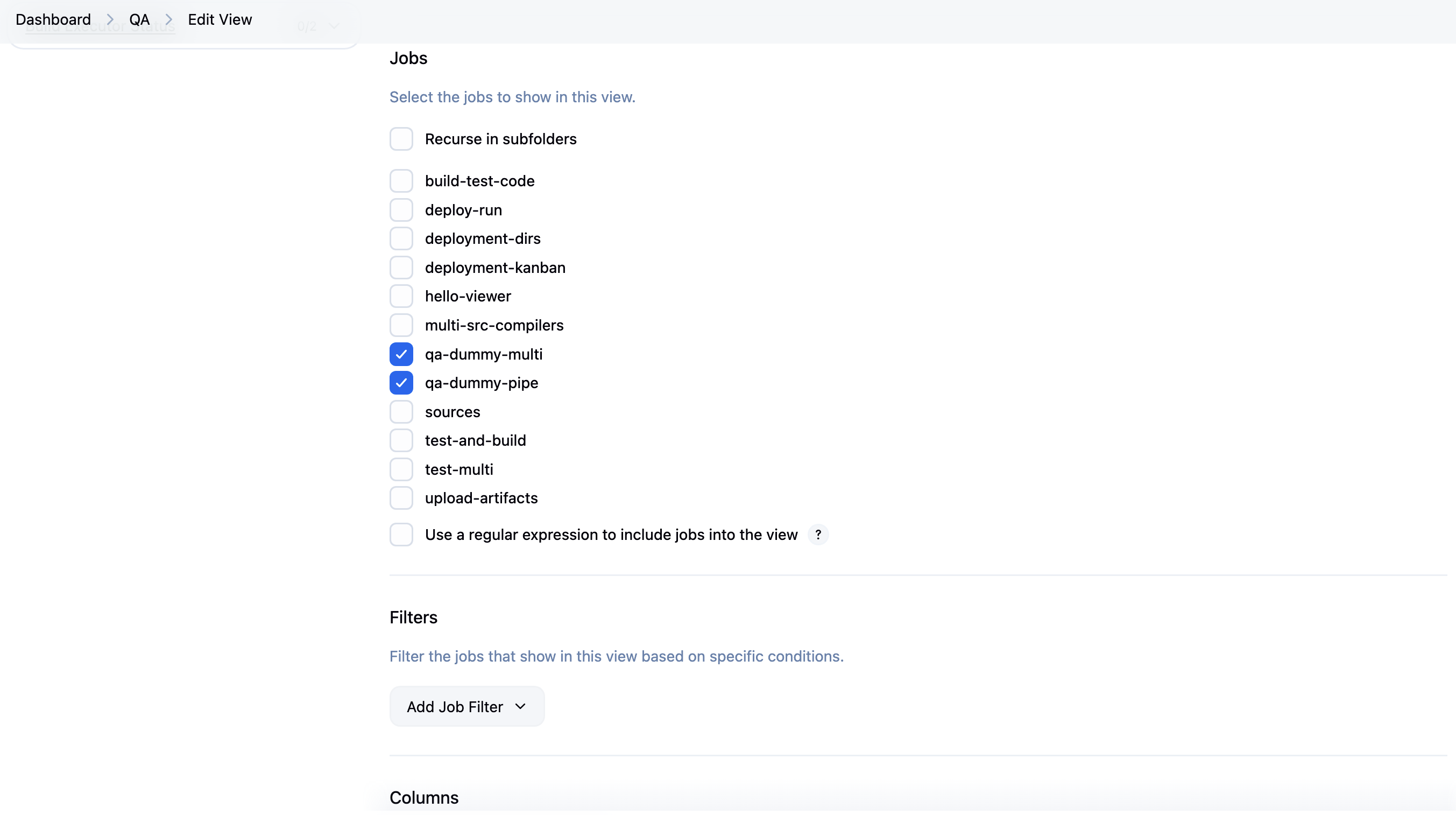Screen dimensions: 1456x815
Task: Click the Edit View breadcrumb
Action: [x=220, y=20]
